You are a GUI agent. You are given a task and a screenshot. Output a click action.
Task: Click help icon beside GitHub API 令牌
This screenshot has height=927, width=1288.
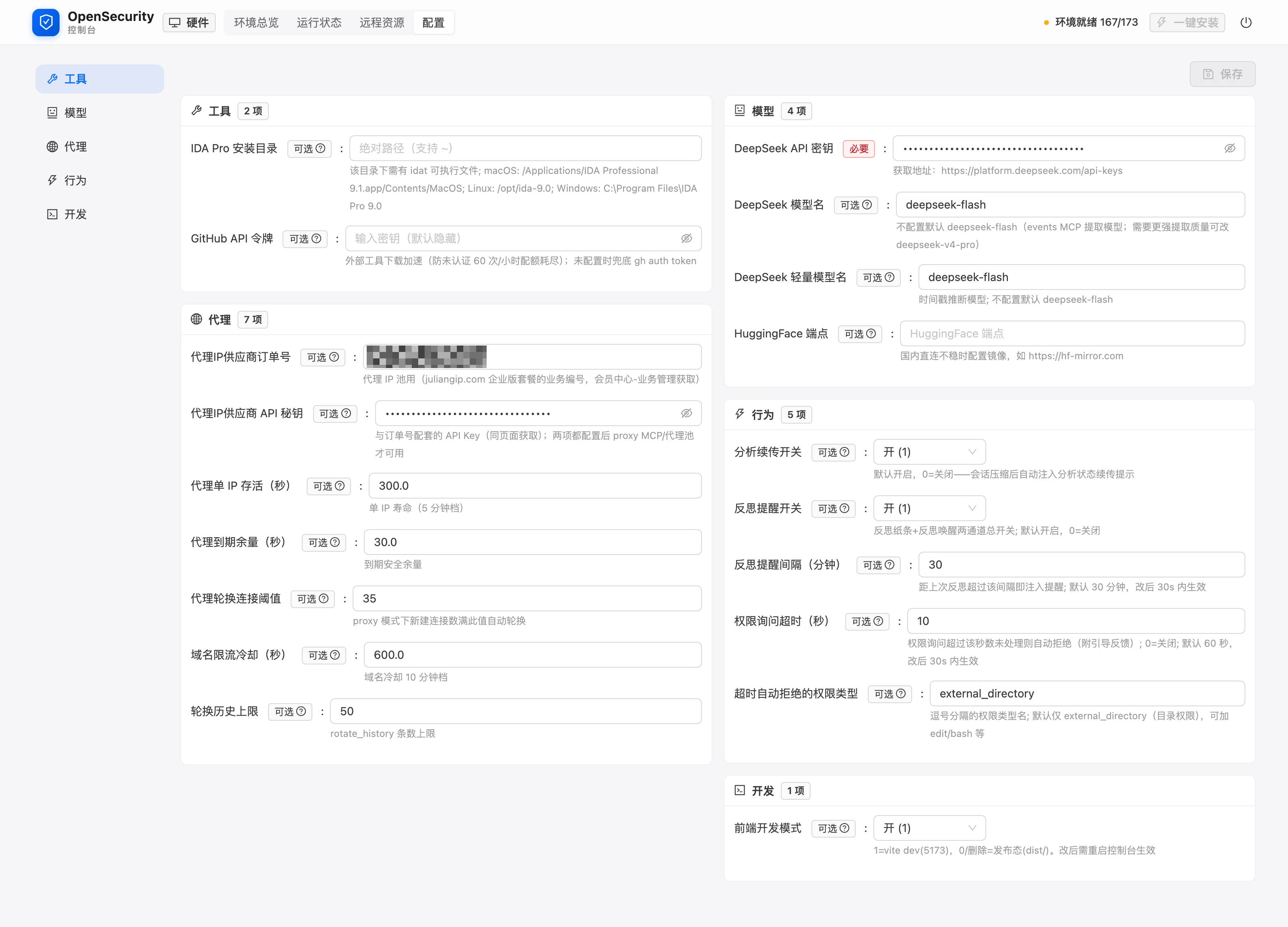coord(316,238)
